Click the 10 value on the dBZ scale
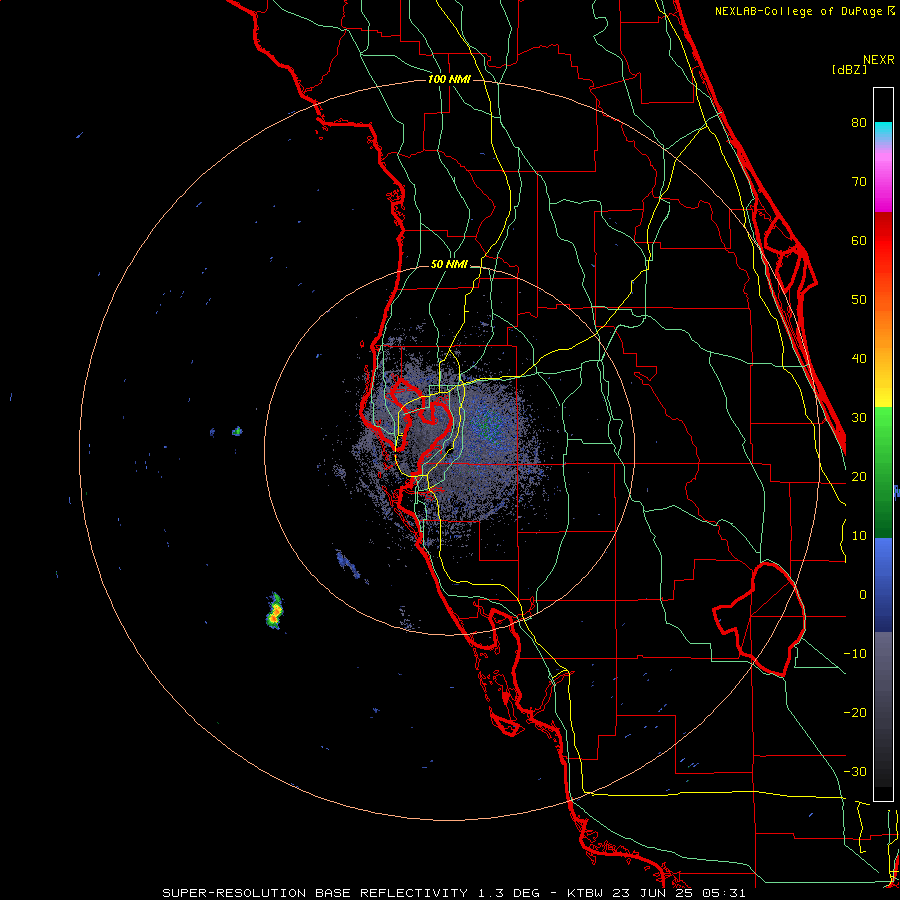Viewport: 900px width, 900px height. pyautogui.click(x=859, y=536)
